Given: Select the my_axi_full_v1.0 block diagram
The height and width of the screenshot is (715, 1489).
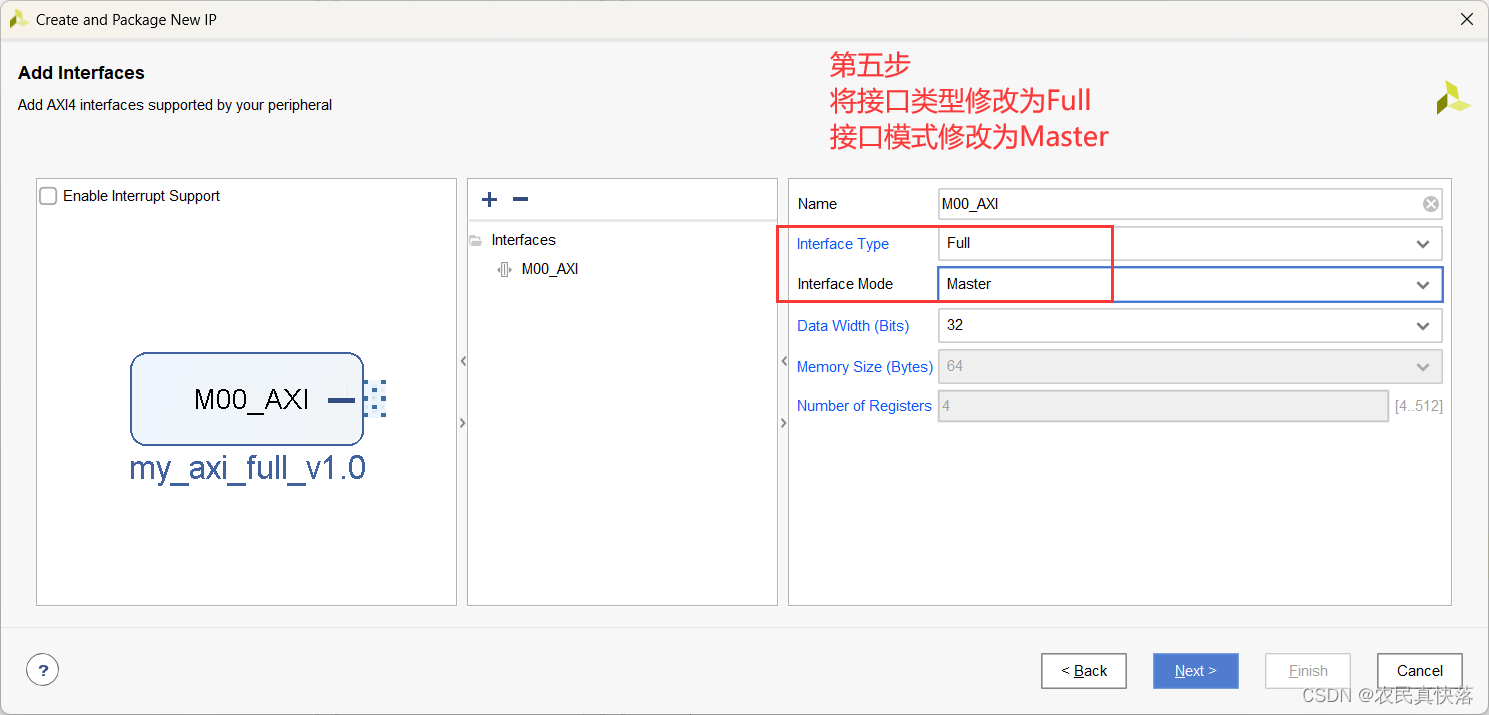Looking at the screenshot, I should pyautogui.click(x=247, y=399).
